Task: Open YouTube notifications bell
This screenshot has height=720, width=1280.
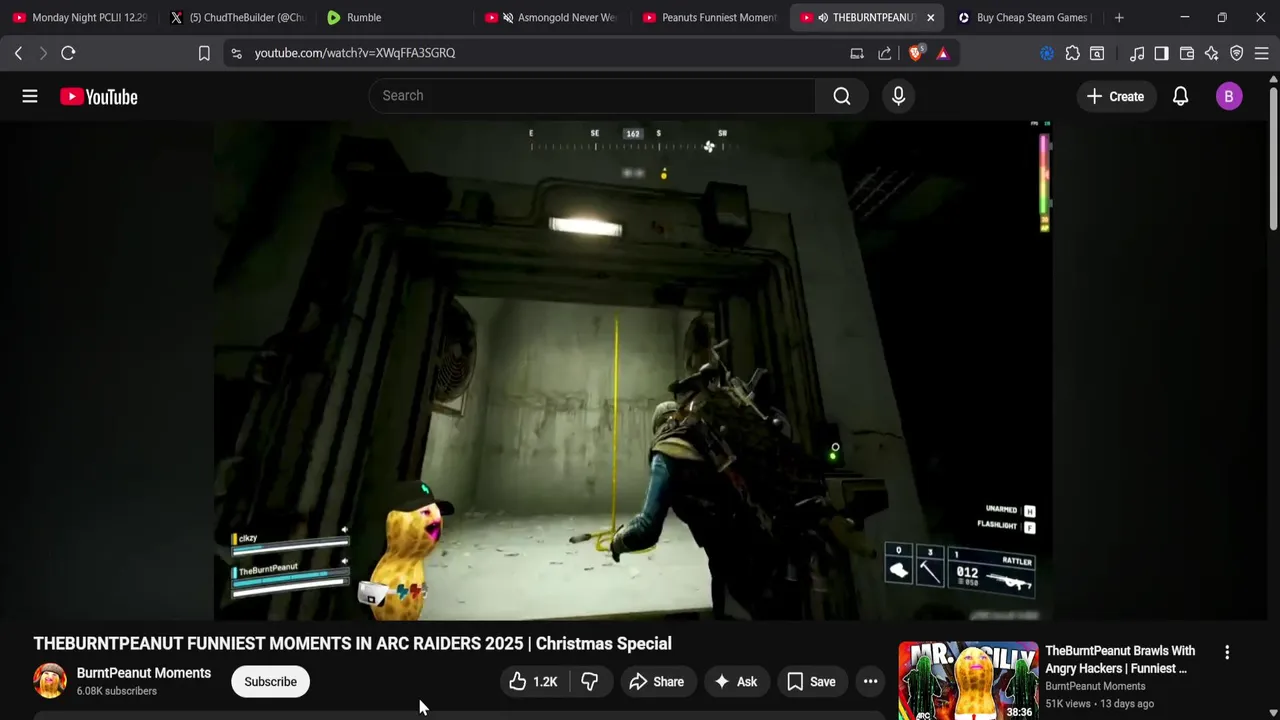Action: tap(1180, 96)
